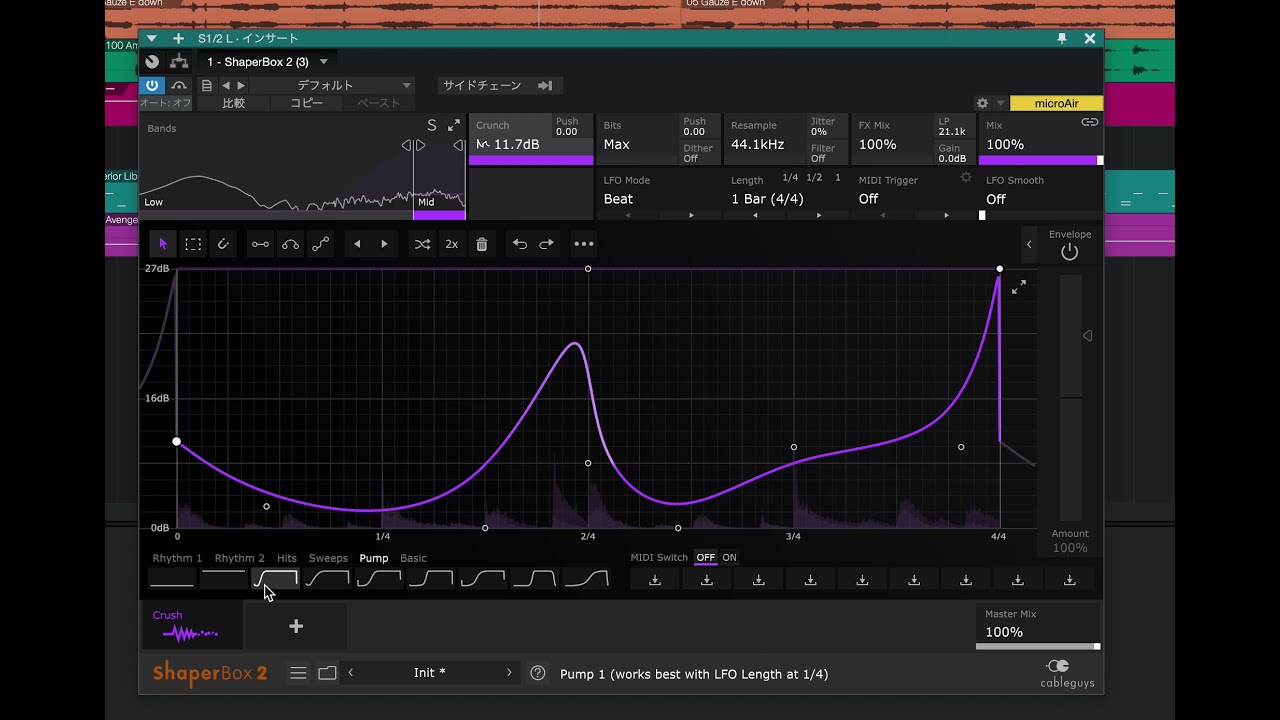Switch to Basic waveform tab
The width and height of the screenshot is (1280, 720).
[413, 558]
